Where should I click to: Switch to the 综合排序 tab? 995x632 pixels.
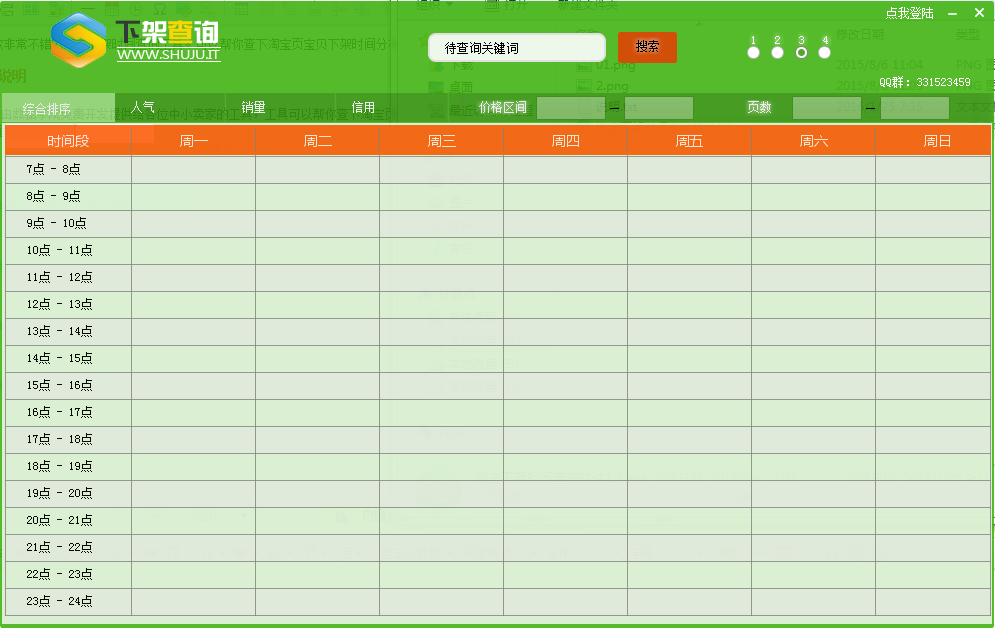point(47,108)
